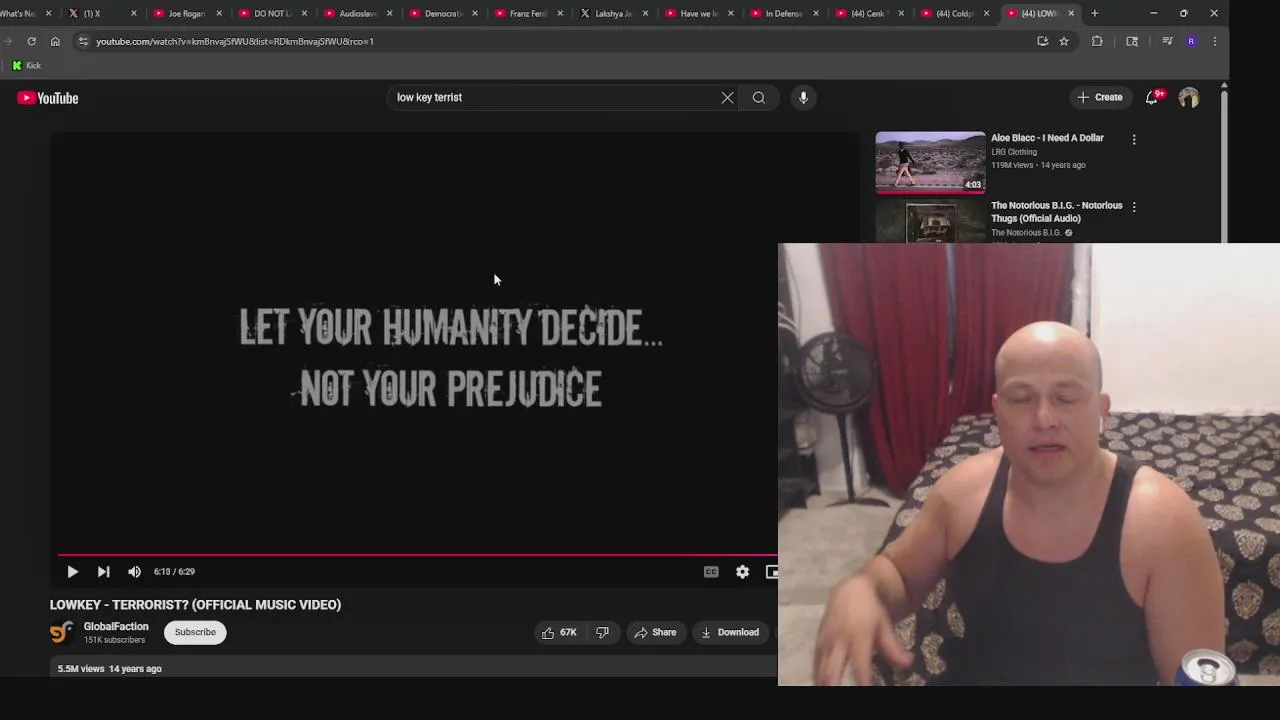Download the video
The height and width of the screenshot is (720, 1280).
point(730,632)
